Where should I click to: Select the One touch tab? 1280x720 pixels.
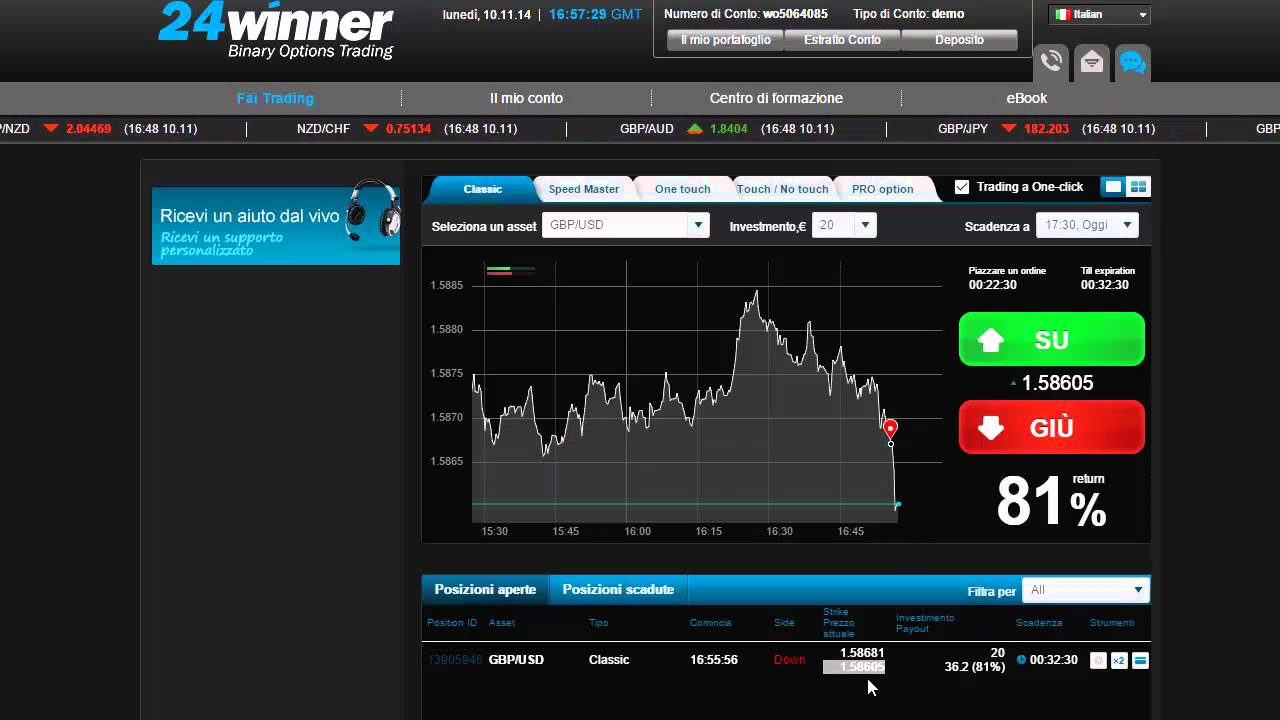click(683, 189)
